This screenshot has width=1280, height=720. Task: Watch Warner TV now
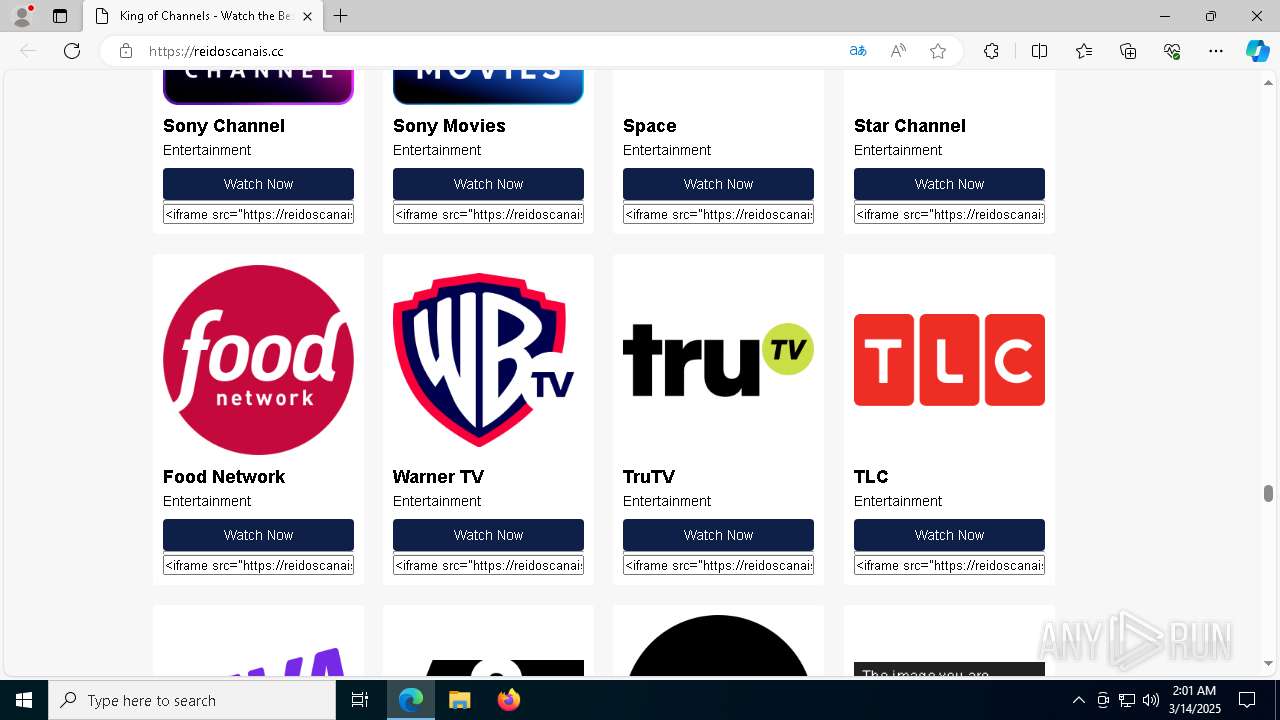pyautogui.click(x=488, y=535)
